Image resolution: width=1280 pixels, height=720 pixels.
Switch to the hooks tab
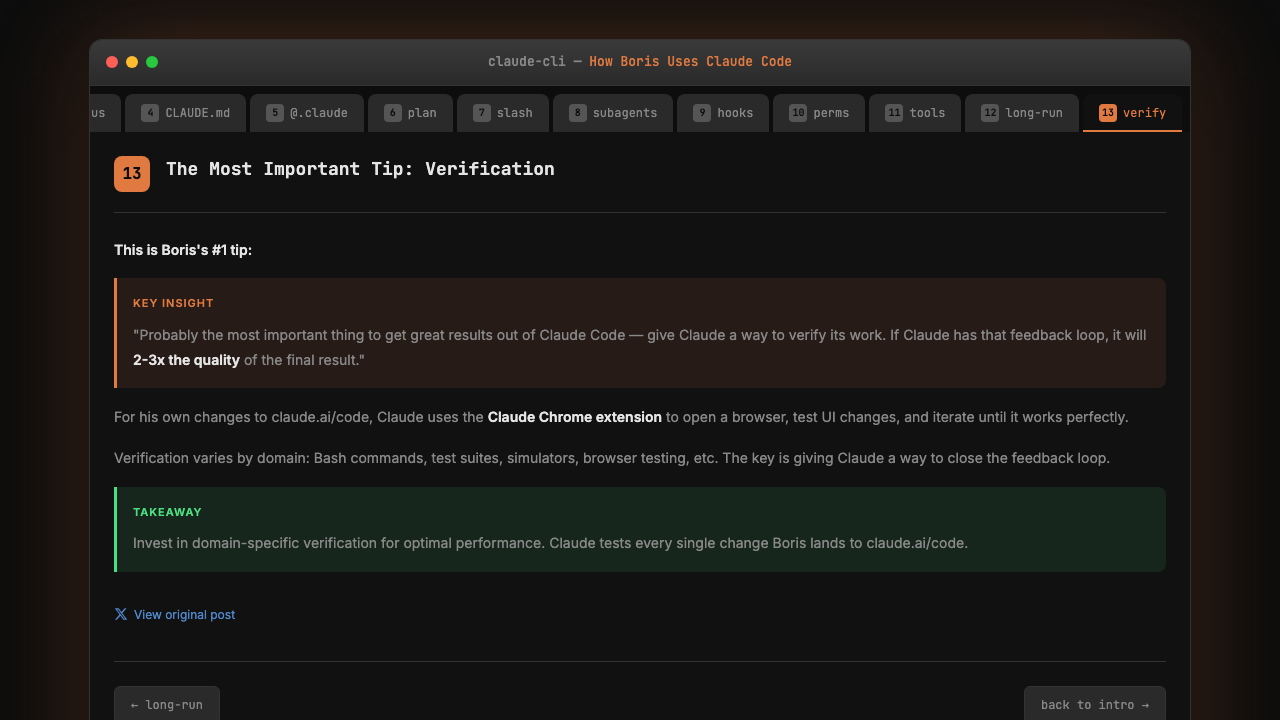[723, 113]
